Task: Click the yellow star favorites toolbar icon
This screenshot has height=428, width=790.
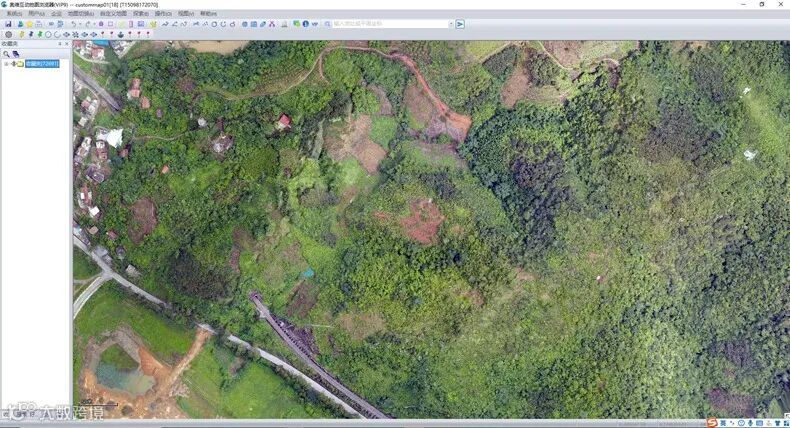Action: click(29, 24)
